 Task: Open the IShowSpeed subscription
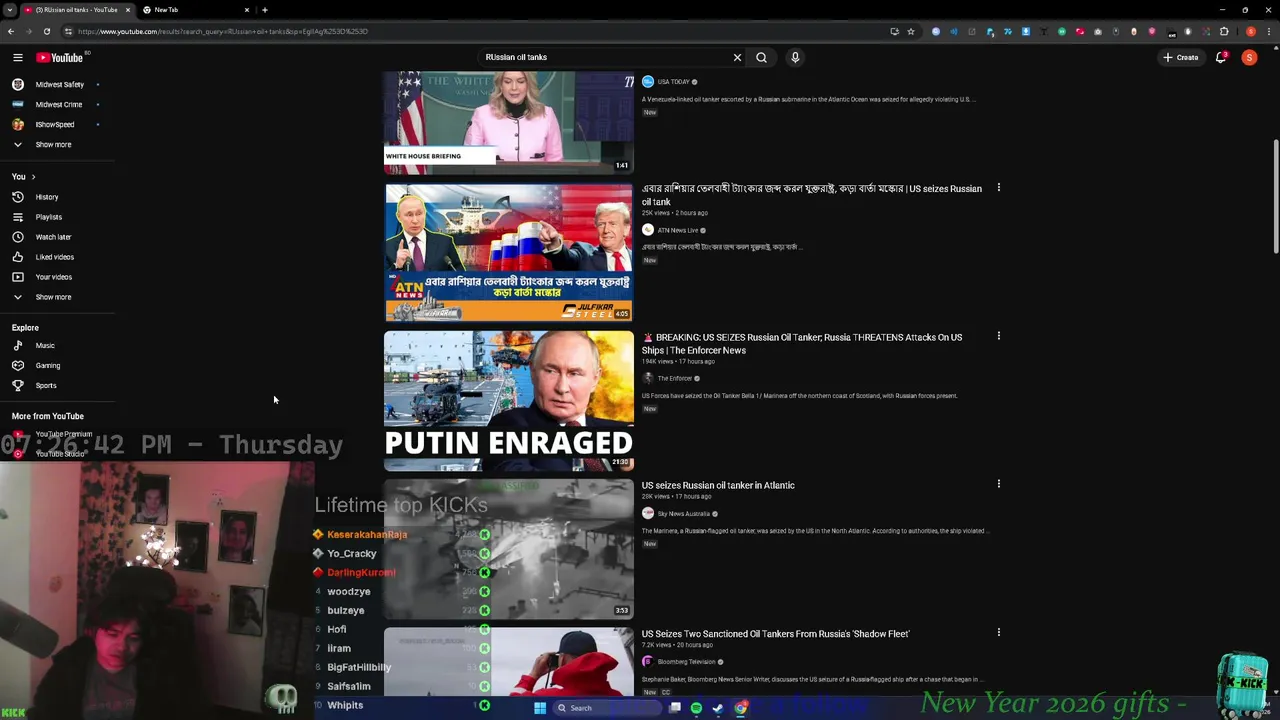tap(56, 124)
